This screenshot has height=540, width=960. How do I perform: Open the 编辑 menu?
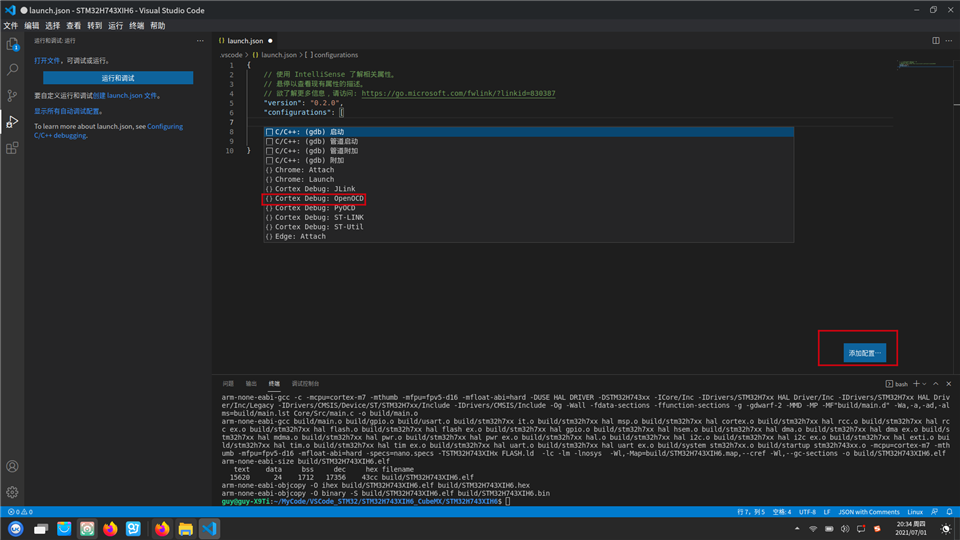(32, 26)
